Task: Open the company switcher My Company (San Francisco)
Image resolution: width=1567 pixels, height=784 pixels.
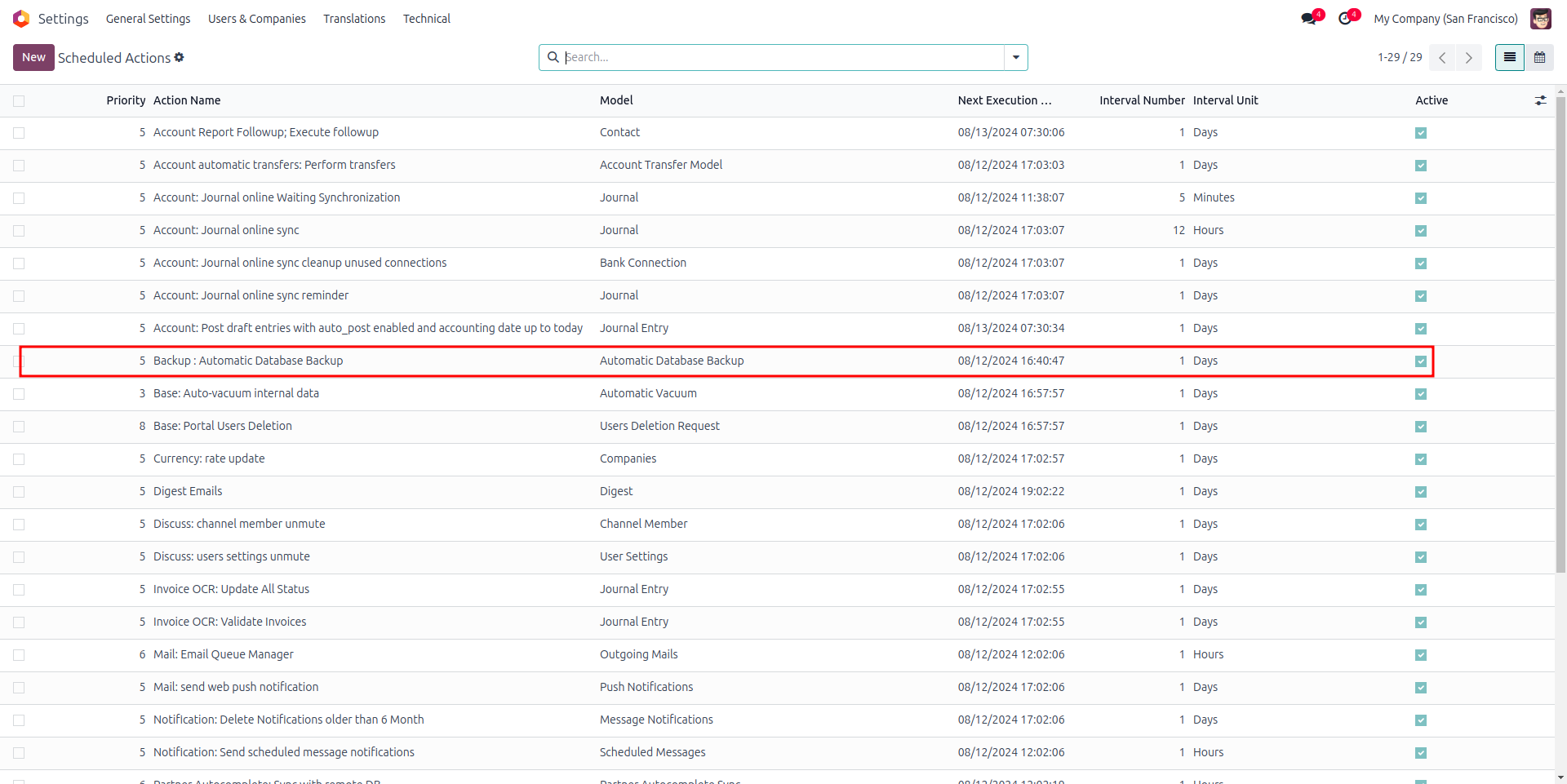Action: click(1445, 19)
